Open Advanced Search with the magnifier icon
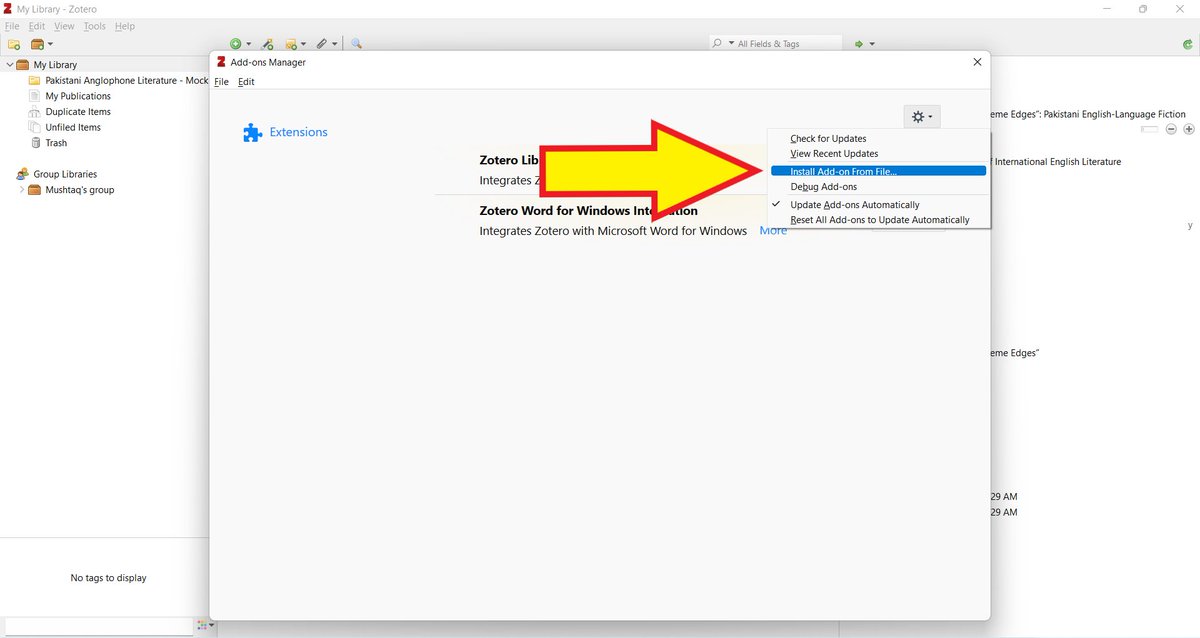The height and width of the screenshot is (638, 1200). 356,44
